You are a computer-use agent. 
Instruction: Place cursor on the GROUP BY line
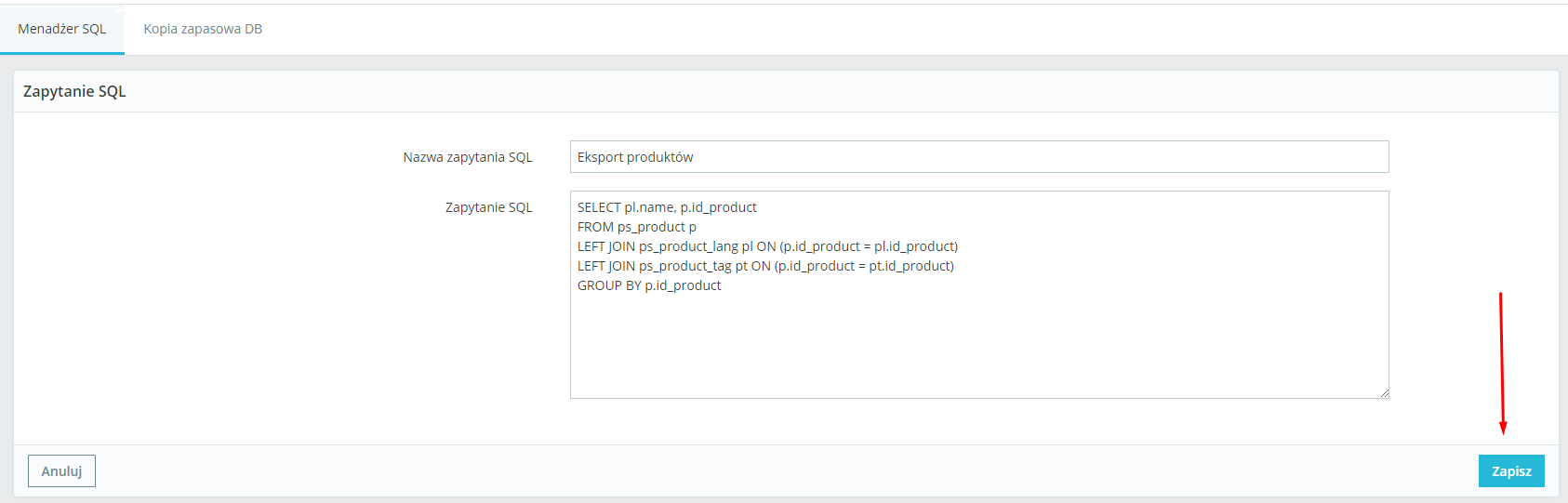point(649,285)
